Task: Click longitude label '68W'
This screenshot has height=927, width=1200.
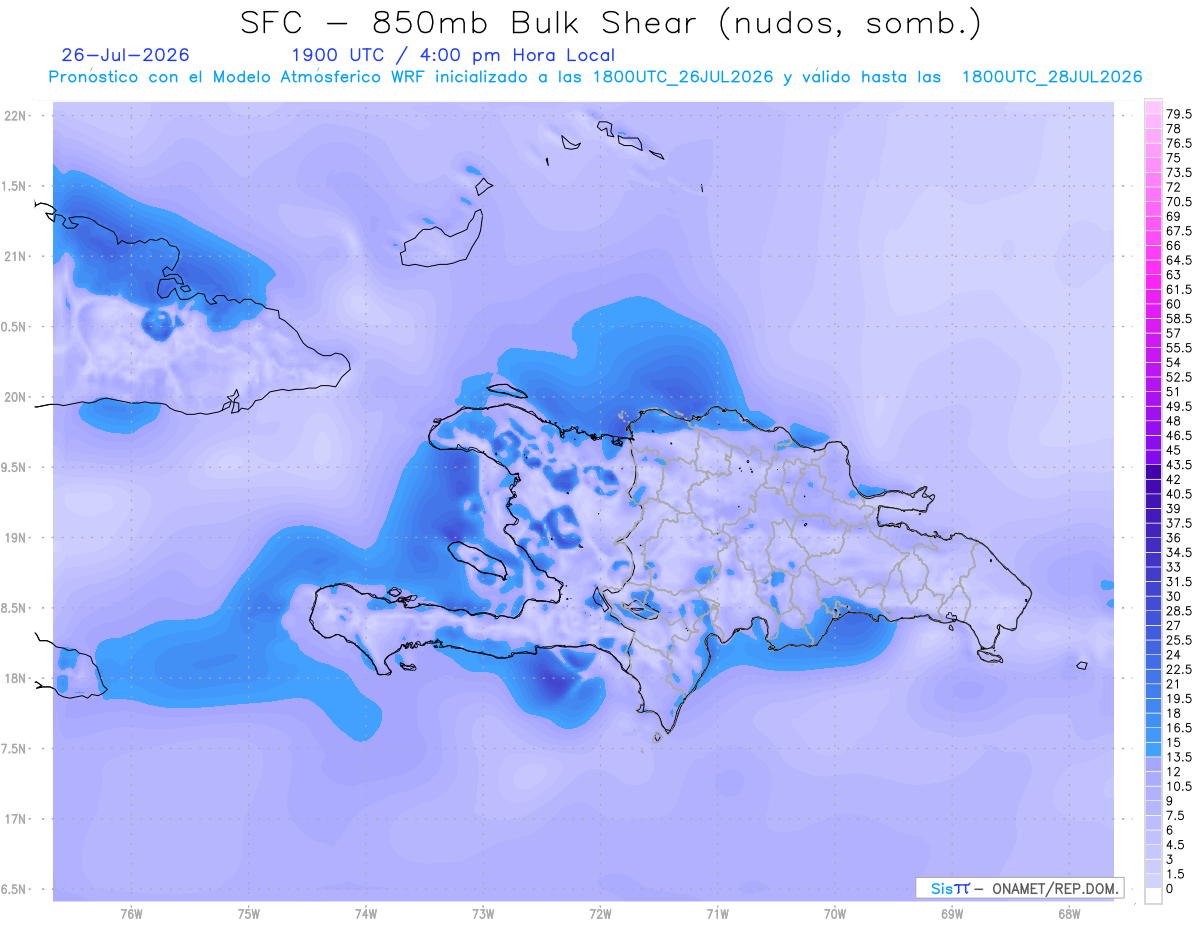Action: [1069, 914]
